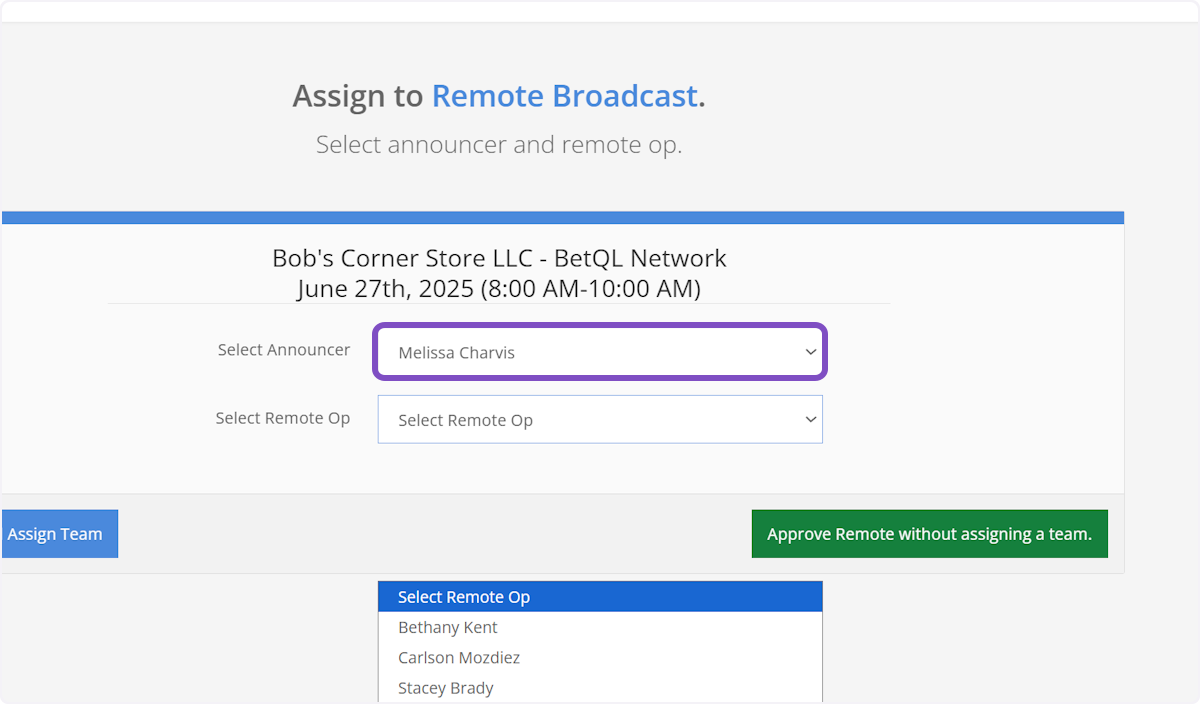The image size is (1200, 704).
Task: Choose Bethany Kent from the remote op list
Action: (448, 628)
